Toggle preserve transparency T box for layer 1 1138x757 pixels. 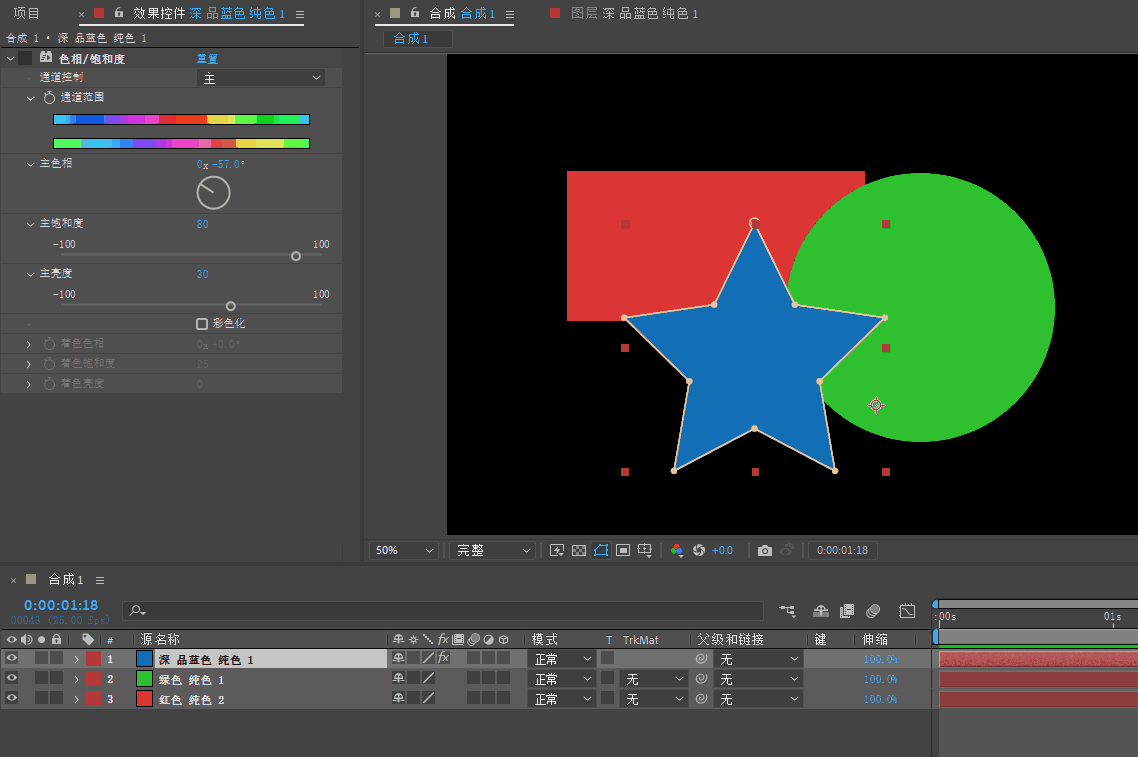pos(607,658)
